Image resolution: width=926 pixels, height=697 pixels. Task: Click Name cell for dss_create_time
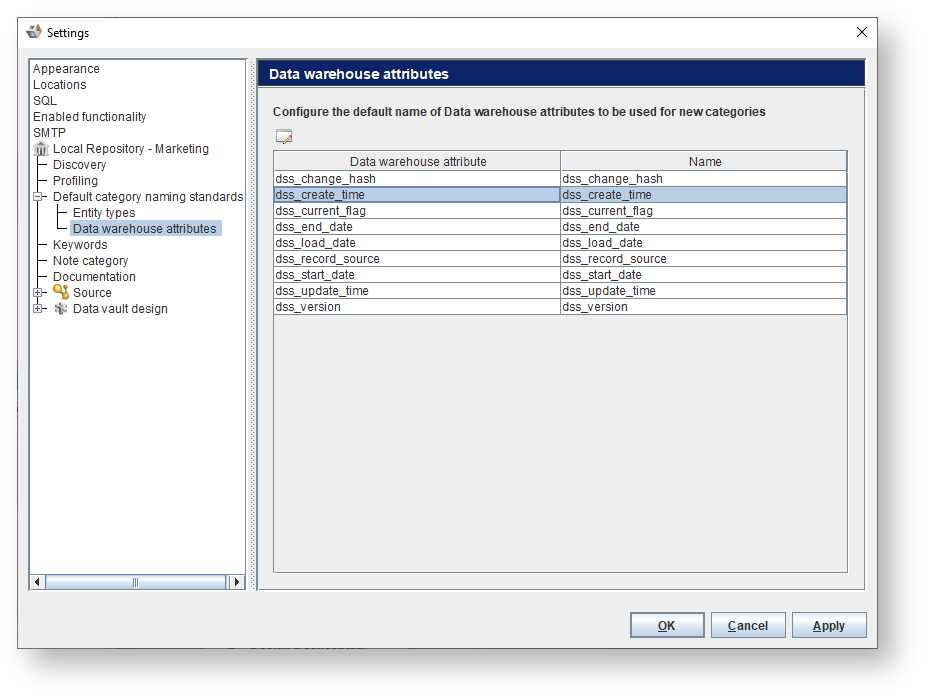pos(703,194)
